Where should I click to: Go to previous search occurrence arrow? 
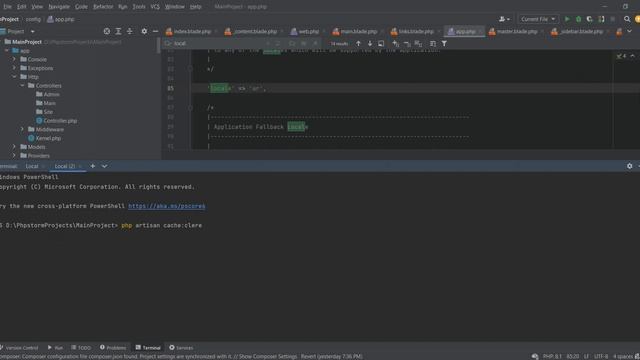(x=358, y=43)
